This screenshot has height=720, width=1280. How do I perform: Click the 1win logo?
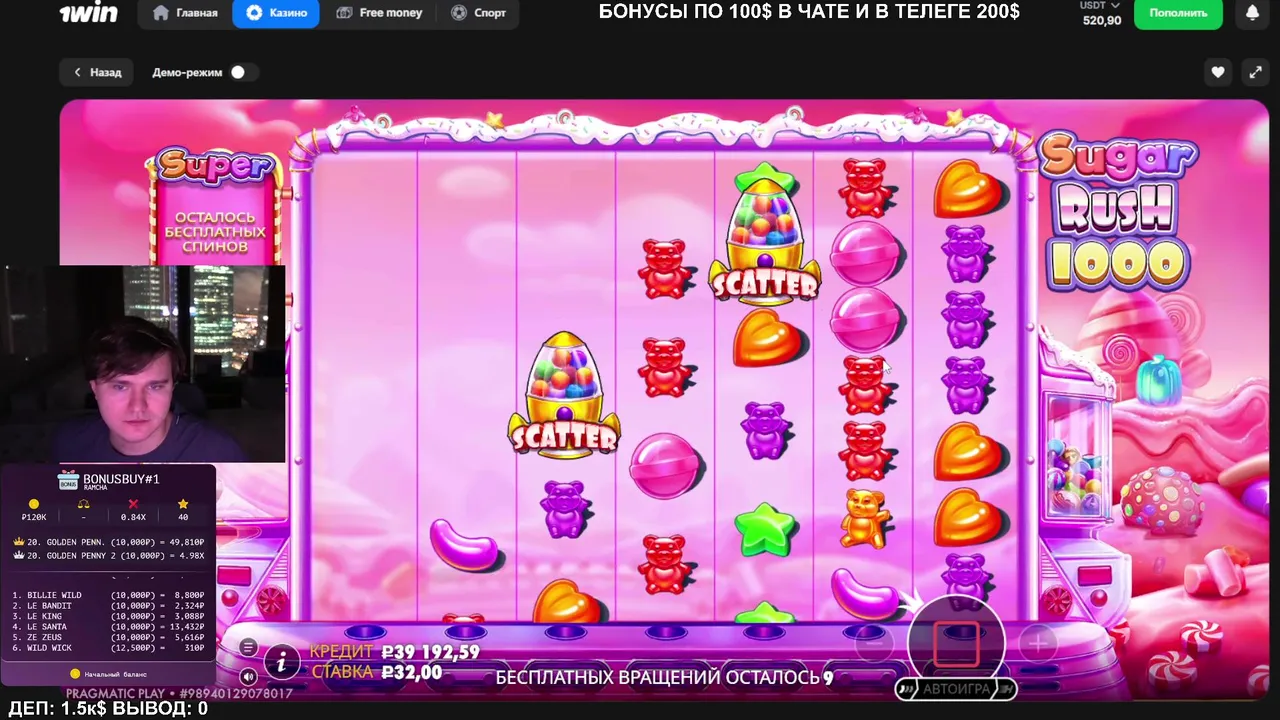click(88, 13)
